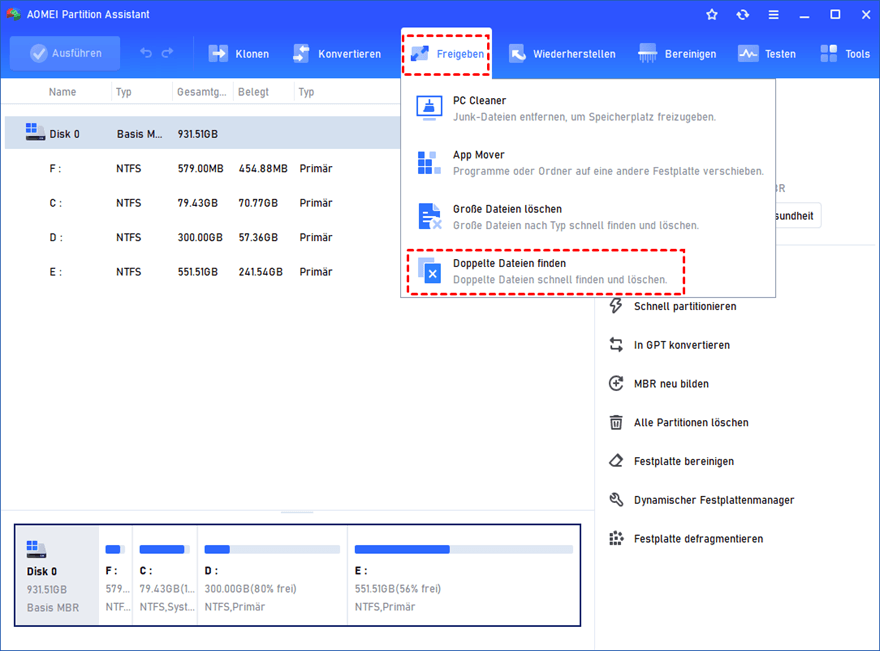This screenshot has height=651, width=880.
Task: Click In GPT konvertieren
Action: (x=682, y=345)
